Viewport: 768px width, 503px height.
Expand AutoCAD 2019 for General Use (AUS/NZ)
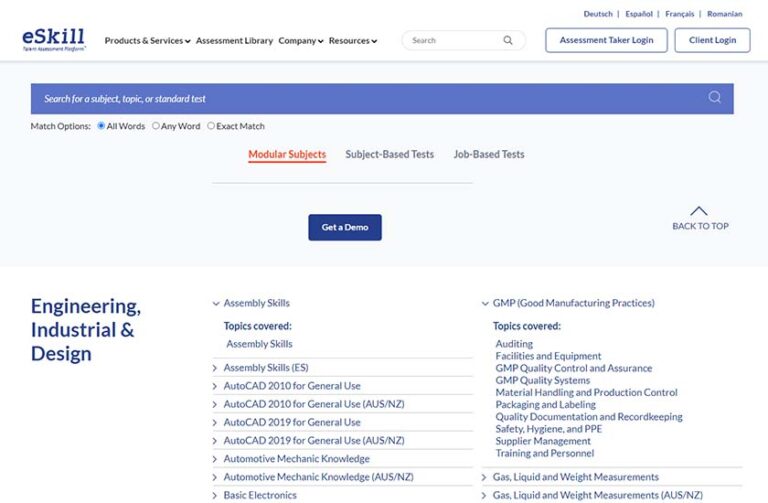[x=309, y=440]
